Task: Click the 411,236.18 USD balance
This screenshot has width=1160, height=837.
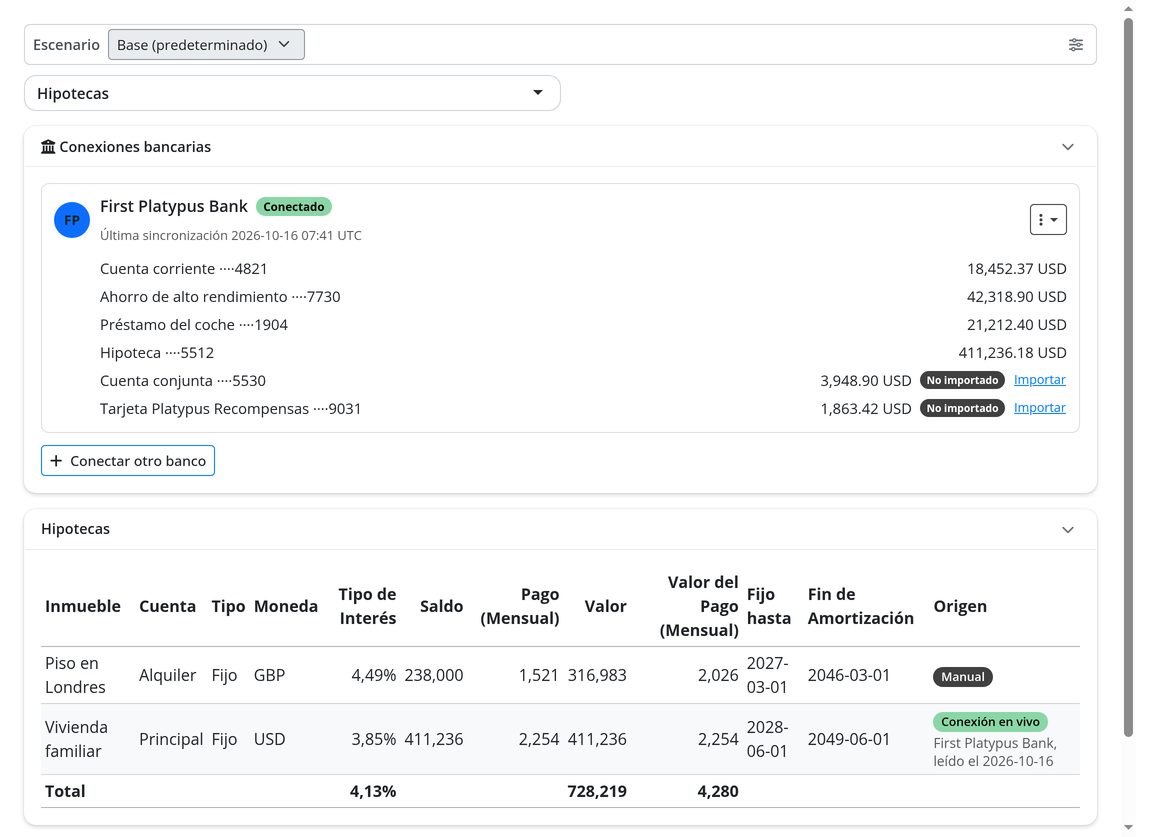Action: tap(1012, 353)
